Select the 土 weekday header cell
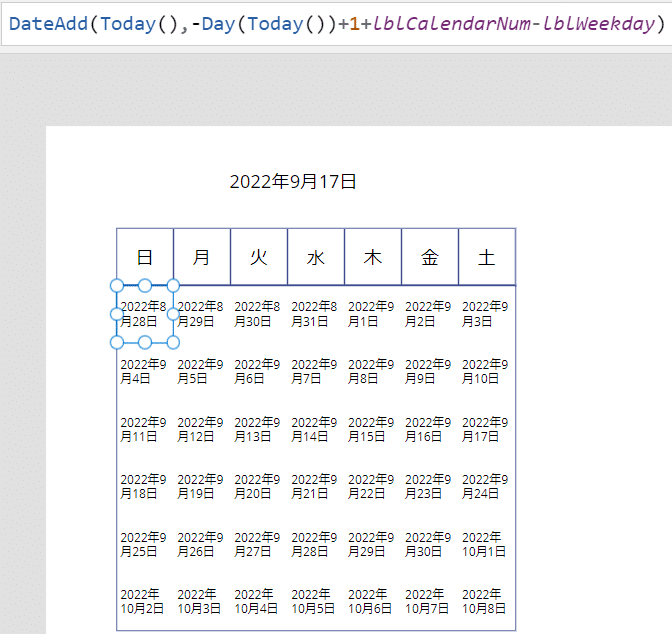Viewport: 672px width, 634px height. tap(487, 257)
